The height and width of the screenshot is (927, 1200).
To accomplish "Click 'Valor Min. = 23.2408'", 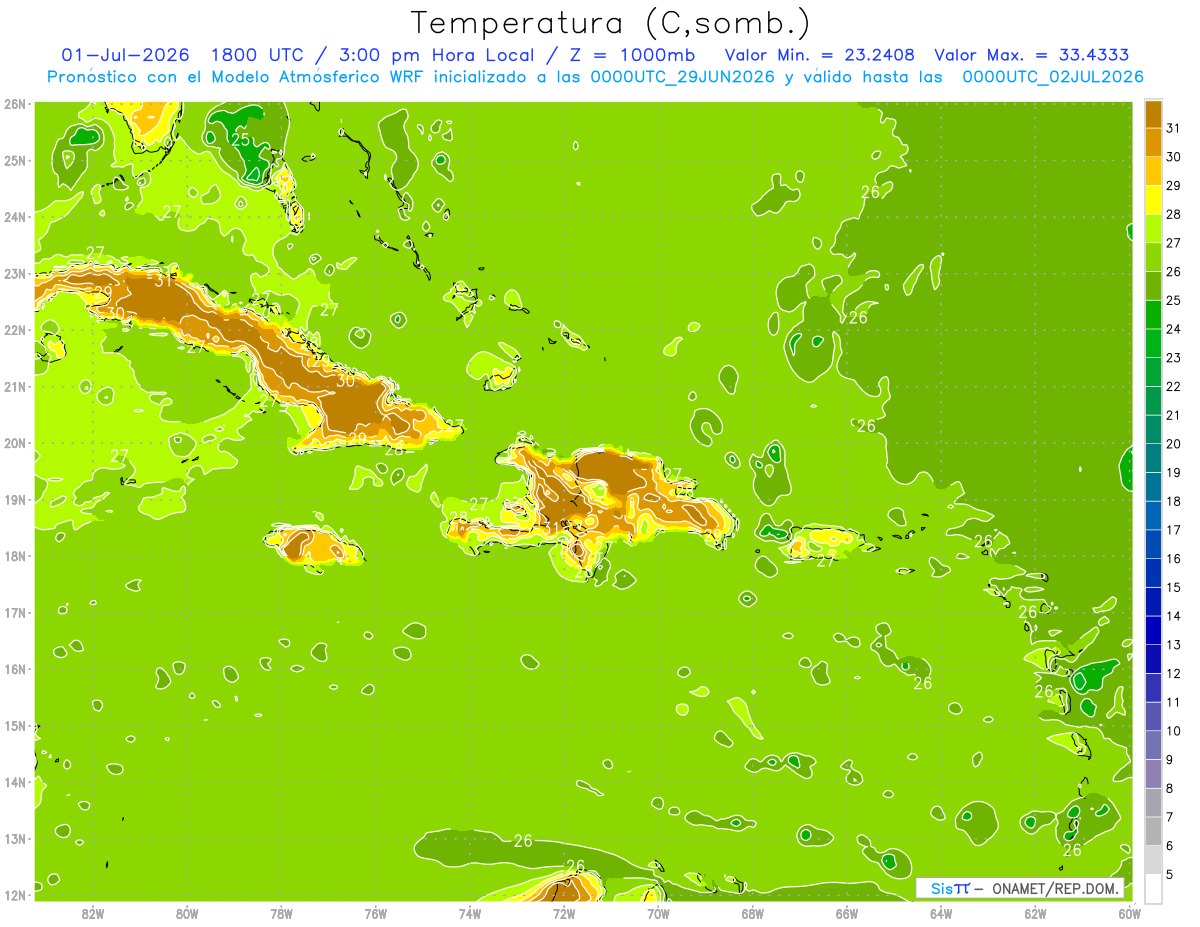I will (x=820, y=55).
